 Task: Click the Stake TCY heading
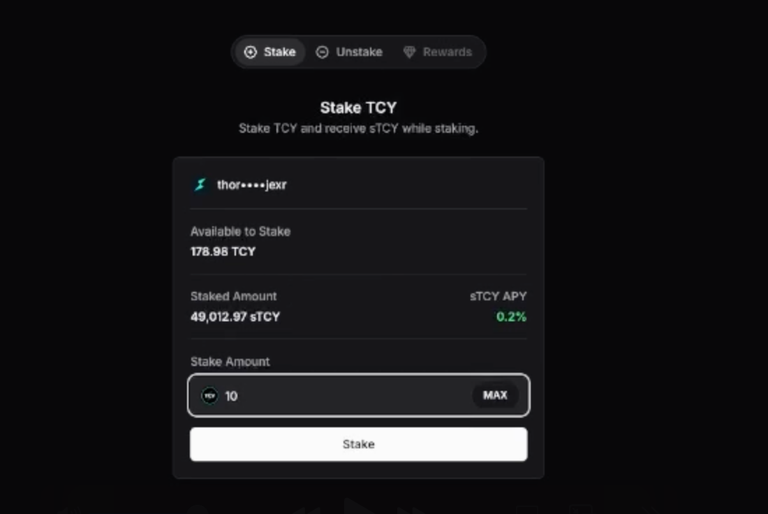click(x=359, y=107)
